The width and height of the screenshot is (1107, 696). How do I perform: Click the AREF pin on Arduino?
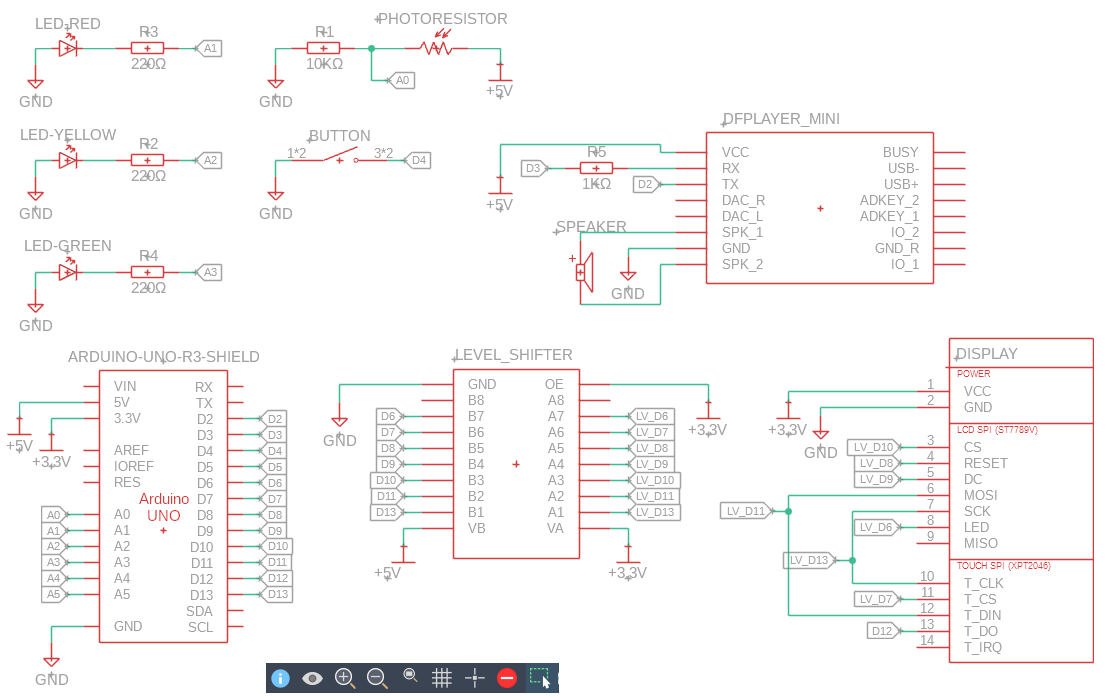pos(131,450)
